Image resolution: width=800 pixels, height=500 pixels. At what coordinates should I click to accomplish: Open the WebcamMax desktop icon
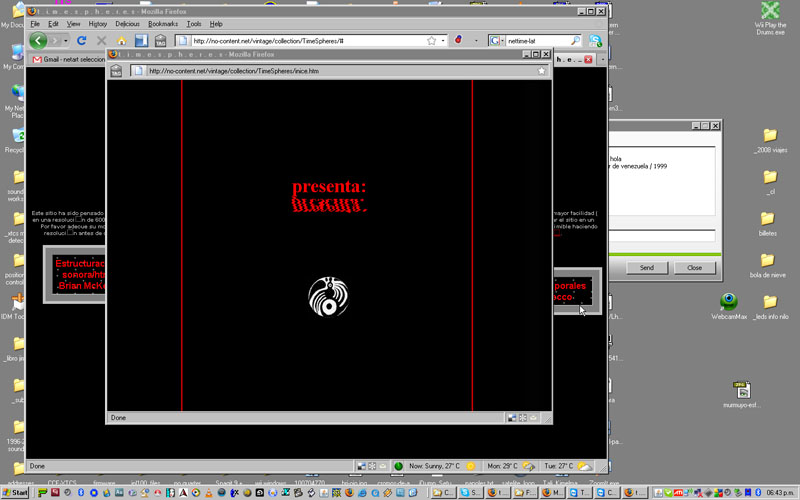point(729,302)
